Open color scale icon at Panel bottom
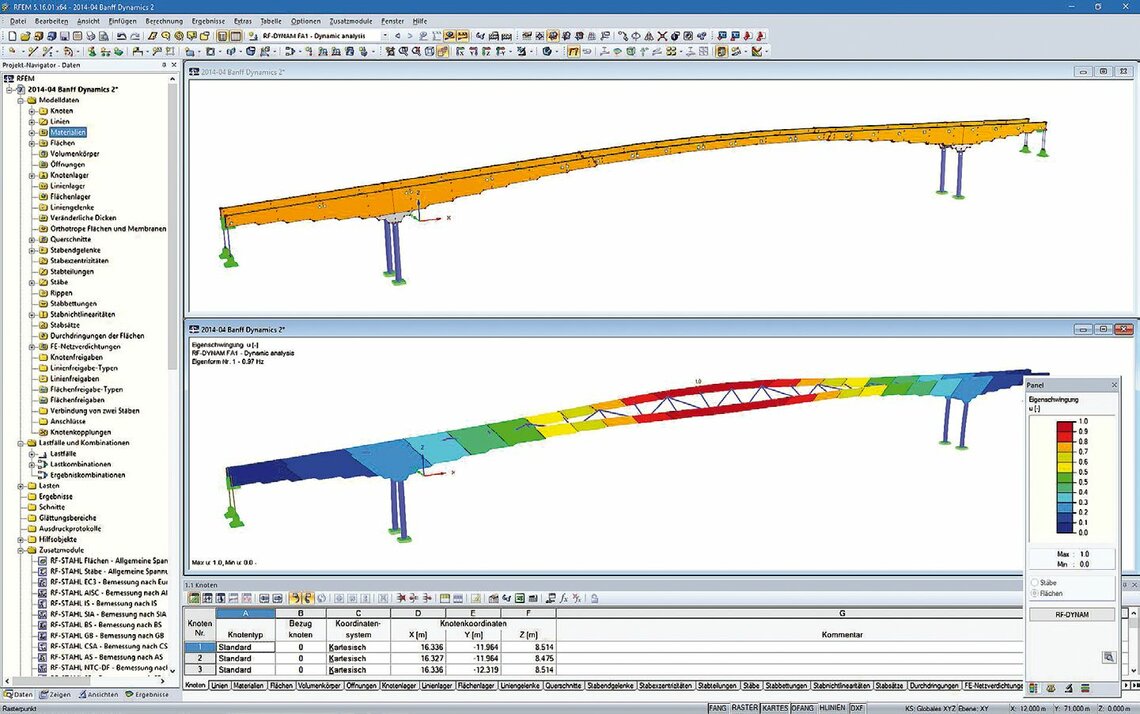This screenshot has height=714, width=1140. (1032, 688)
